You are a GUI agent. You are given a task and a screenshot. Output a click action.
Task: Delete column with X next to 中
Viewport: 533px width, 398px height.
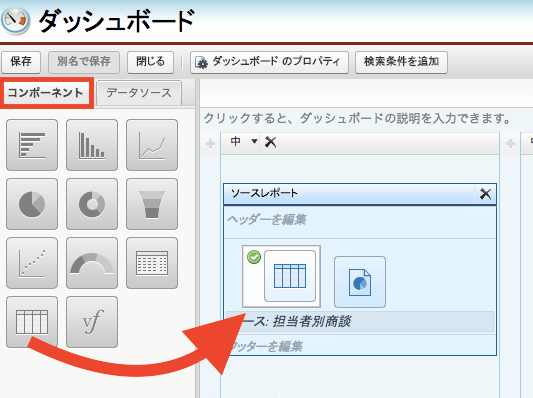271,142
